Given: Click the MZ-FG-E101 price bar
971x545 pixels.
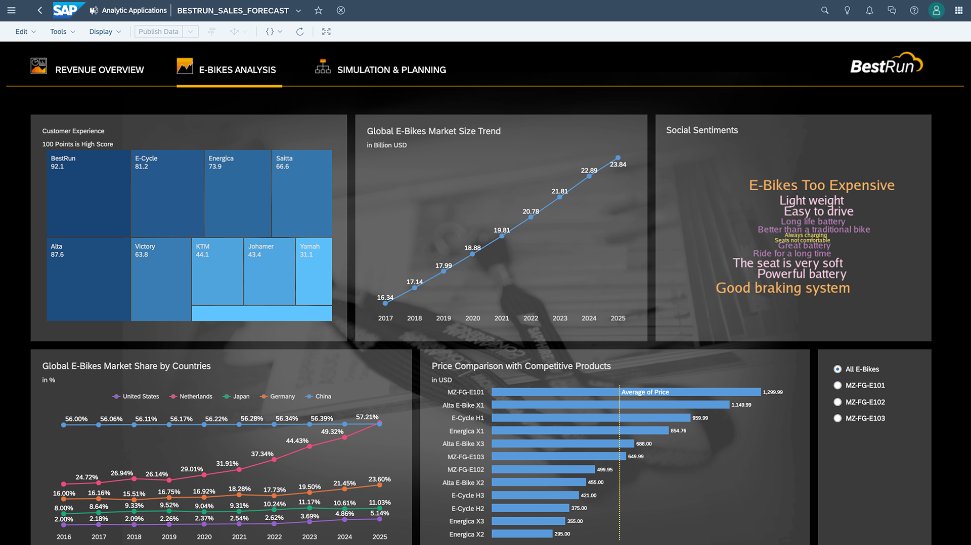Looking at the screenshot, I should [x=626, y=392].
